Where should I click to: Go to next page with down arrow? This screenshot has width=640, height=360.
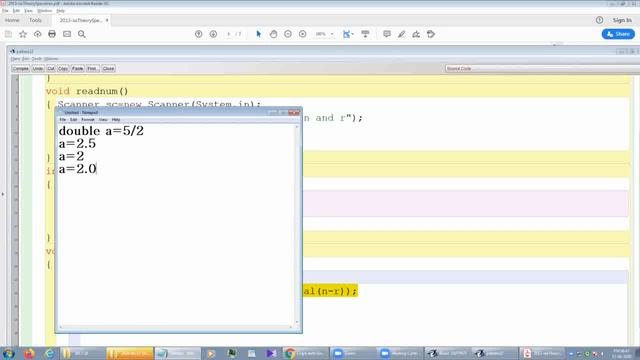click(x=213, y=34)
